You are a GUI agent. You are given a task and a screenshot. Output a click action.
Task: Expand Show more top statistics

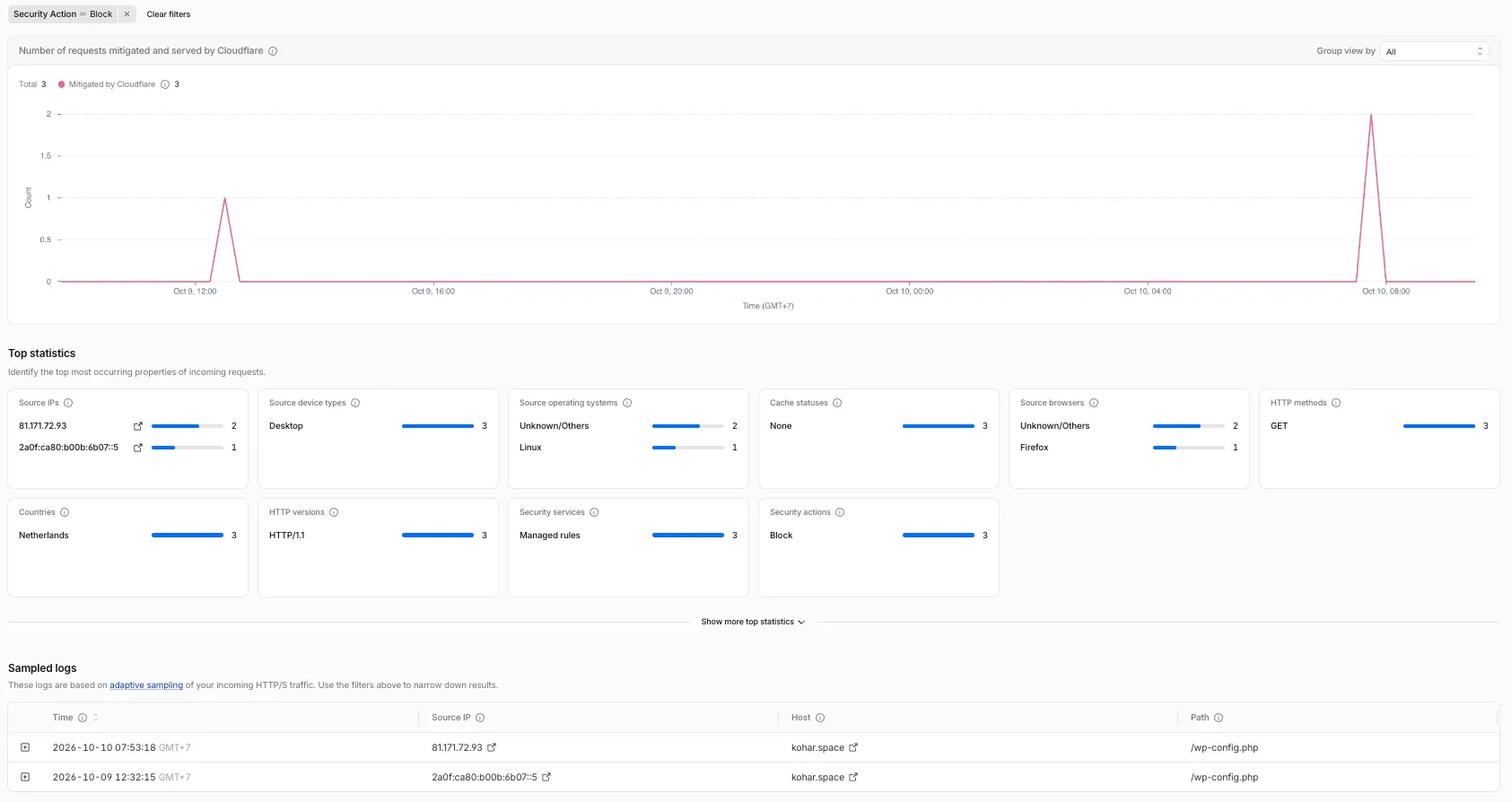pyautogui.click(x=753, y=622)
